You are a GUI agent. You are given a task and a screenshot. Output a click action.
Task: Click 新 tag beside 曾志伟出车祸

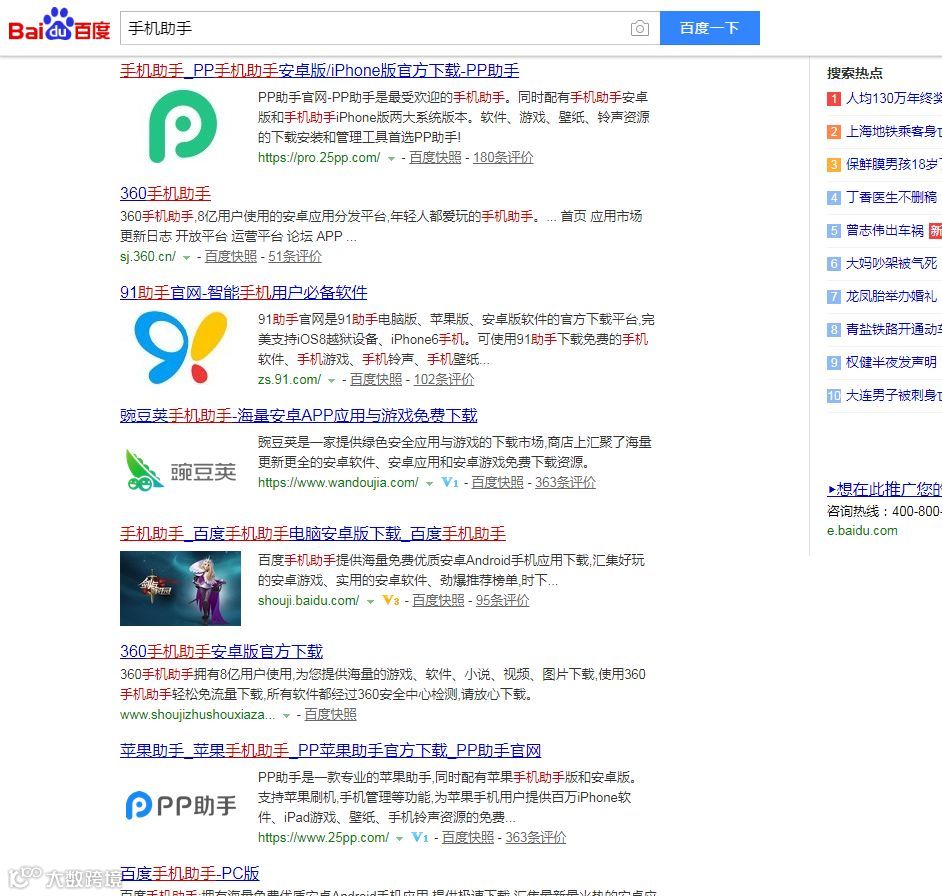coord(935,231)
